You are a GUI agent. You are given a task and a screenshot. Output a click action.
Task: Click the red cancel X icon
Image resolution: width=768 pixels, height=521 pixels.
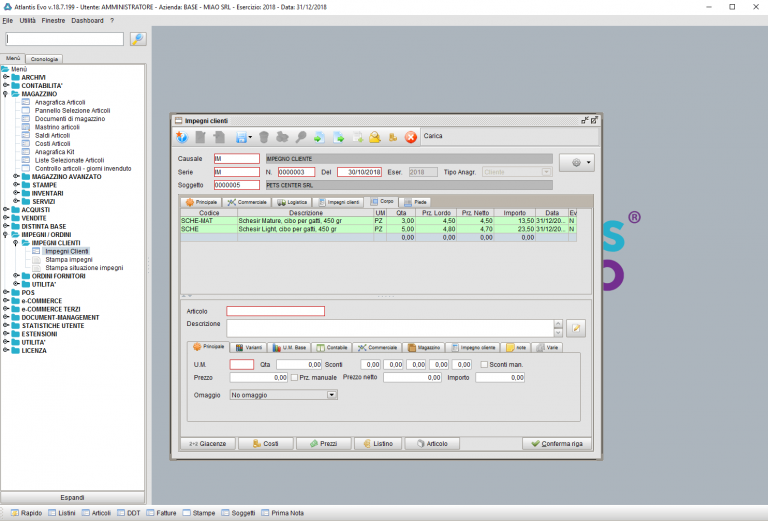coord(411,137)
